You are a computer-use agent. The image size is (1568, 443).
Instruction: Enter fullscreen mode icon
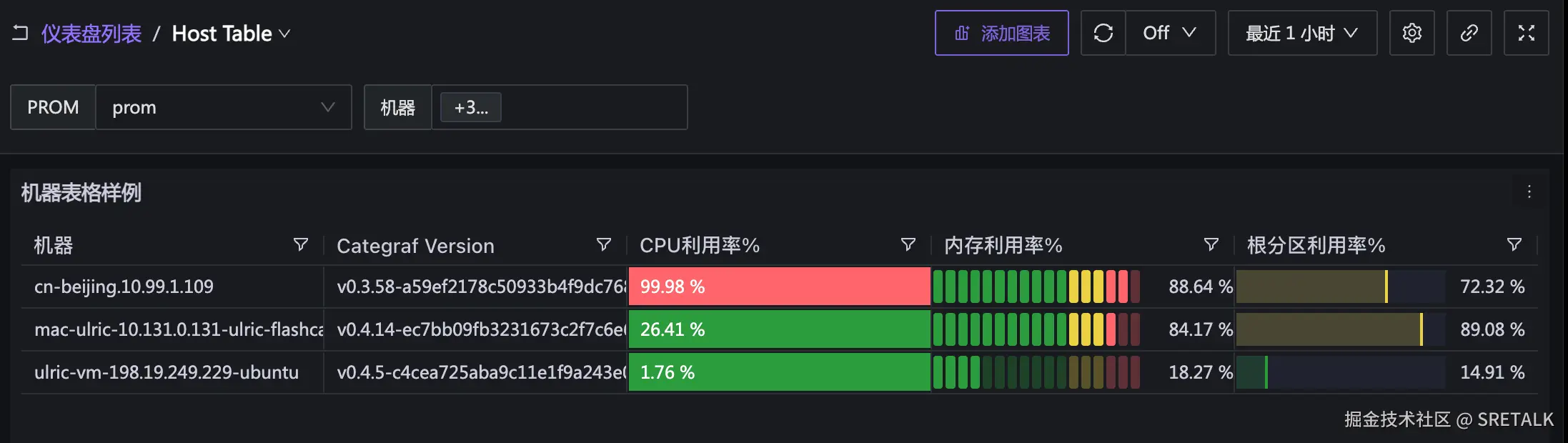point(1526,33)
